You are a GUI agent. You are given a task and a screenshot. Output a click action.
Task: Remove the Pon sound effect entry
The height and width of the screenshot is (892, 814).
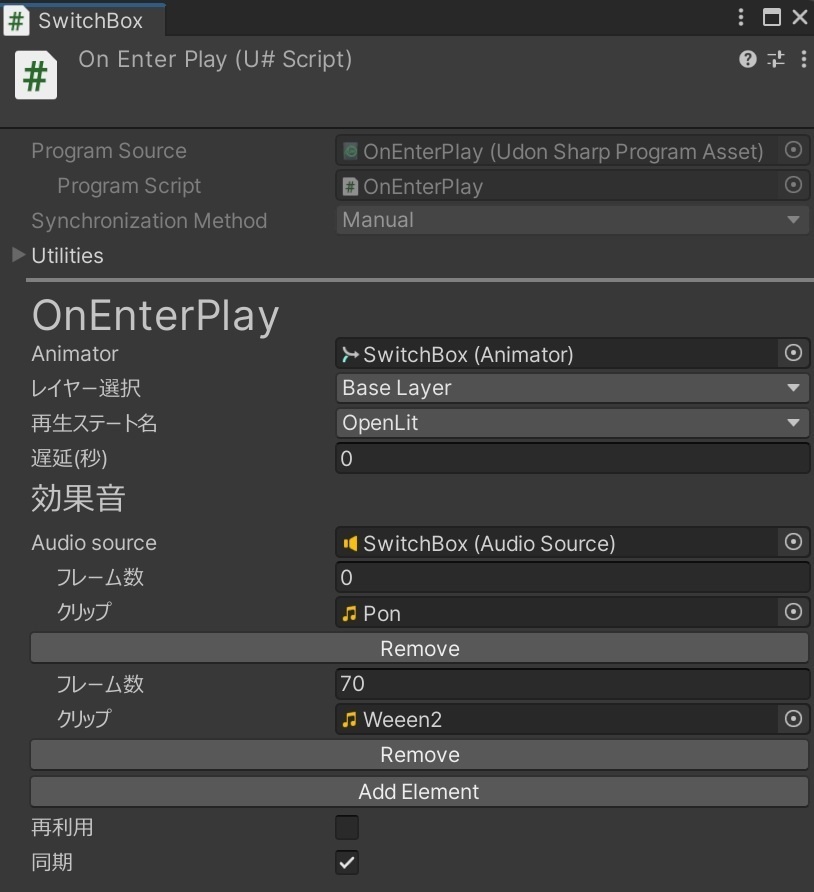(x=419, y=648)
